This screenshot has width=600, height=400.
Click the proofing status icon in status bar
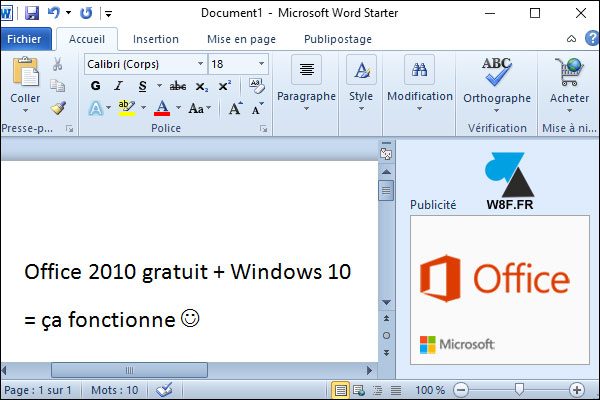[164, 390]
